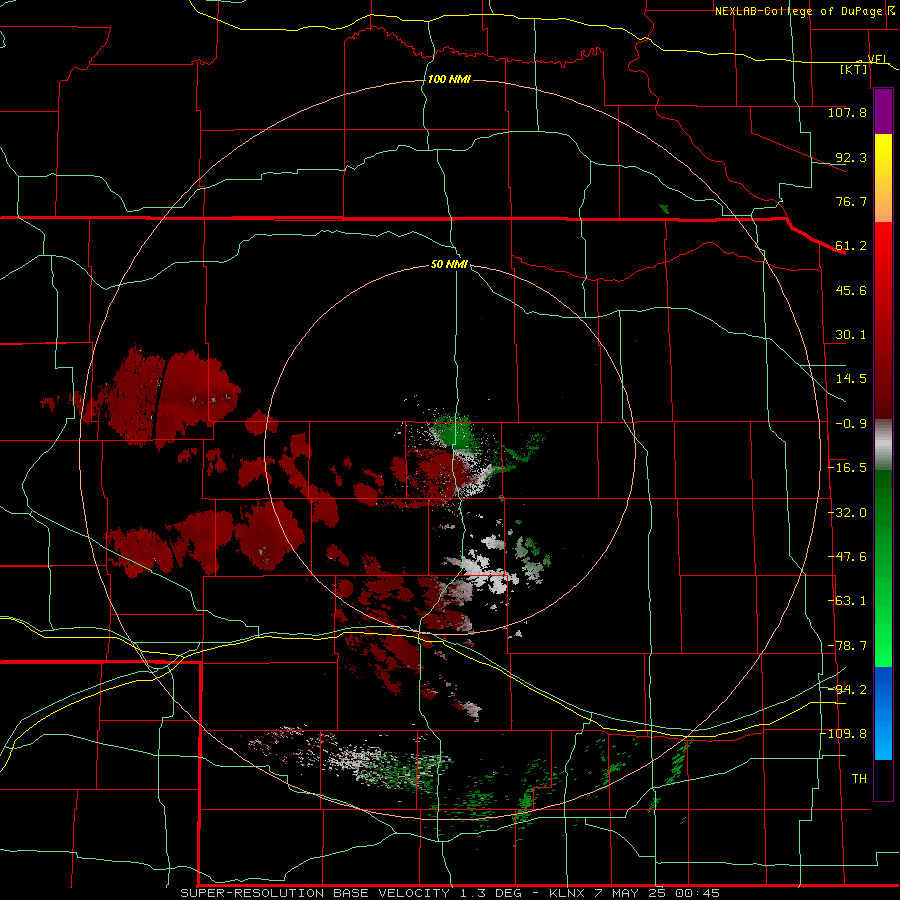Click the -0.9 scale value

(x=851, y=424)
